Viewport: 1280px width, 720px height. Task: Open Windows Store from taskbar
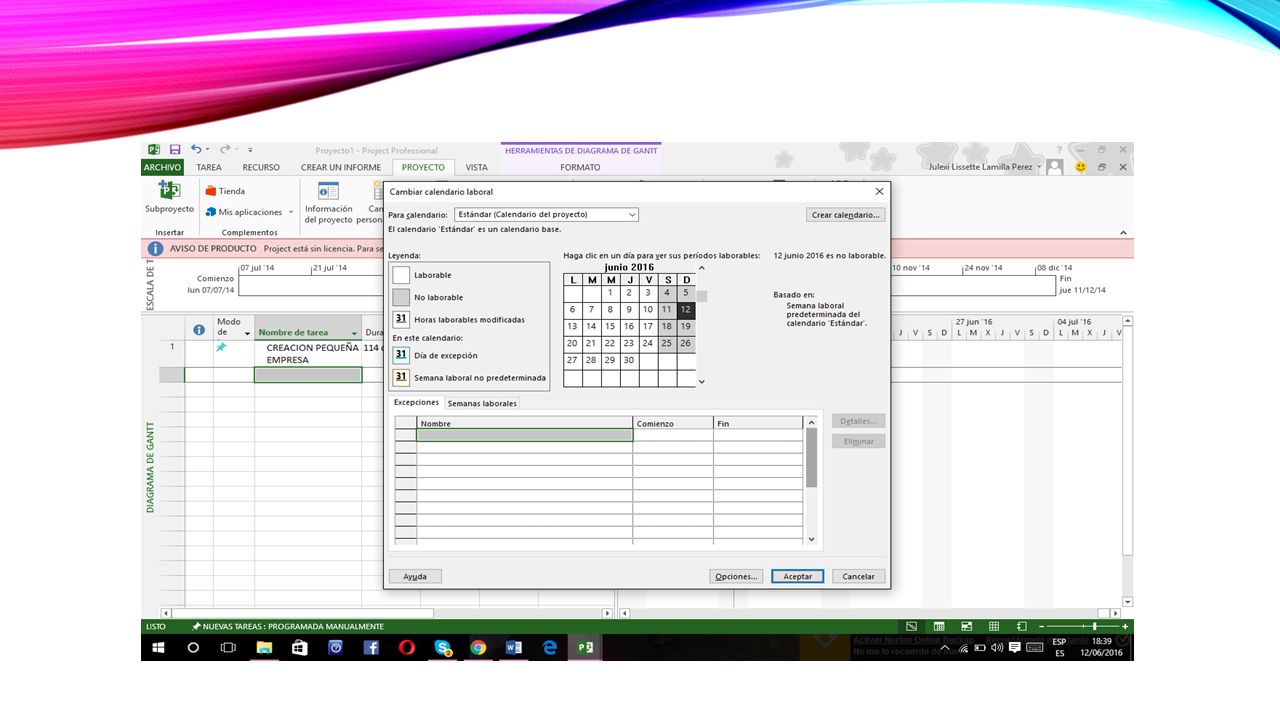299,648
